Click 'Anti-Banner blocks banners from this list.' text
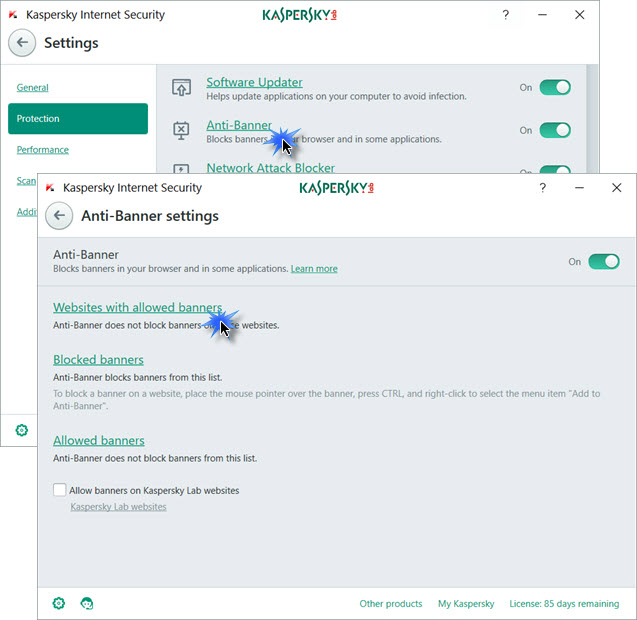The image size is (637, 620). (137, 377)
